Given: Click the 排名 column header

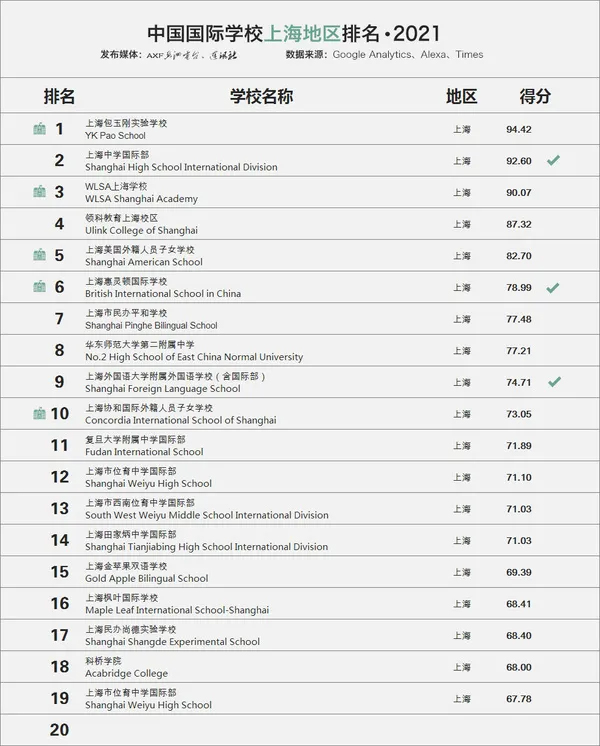Looking at the screenshot, I should tap(59, 96).
